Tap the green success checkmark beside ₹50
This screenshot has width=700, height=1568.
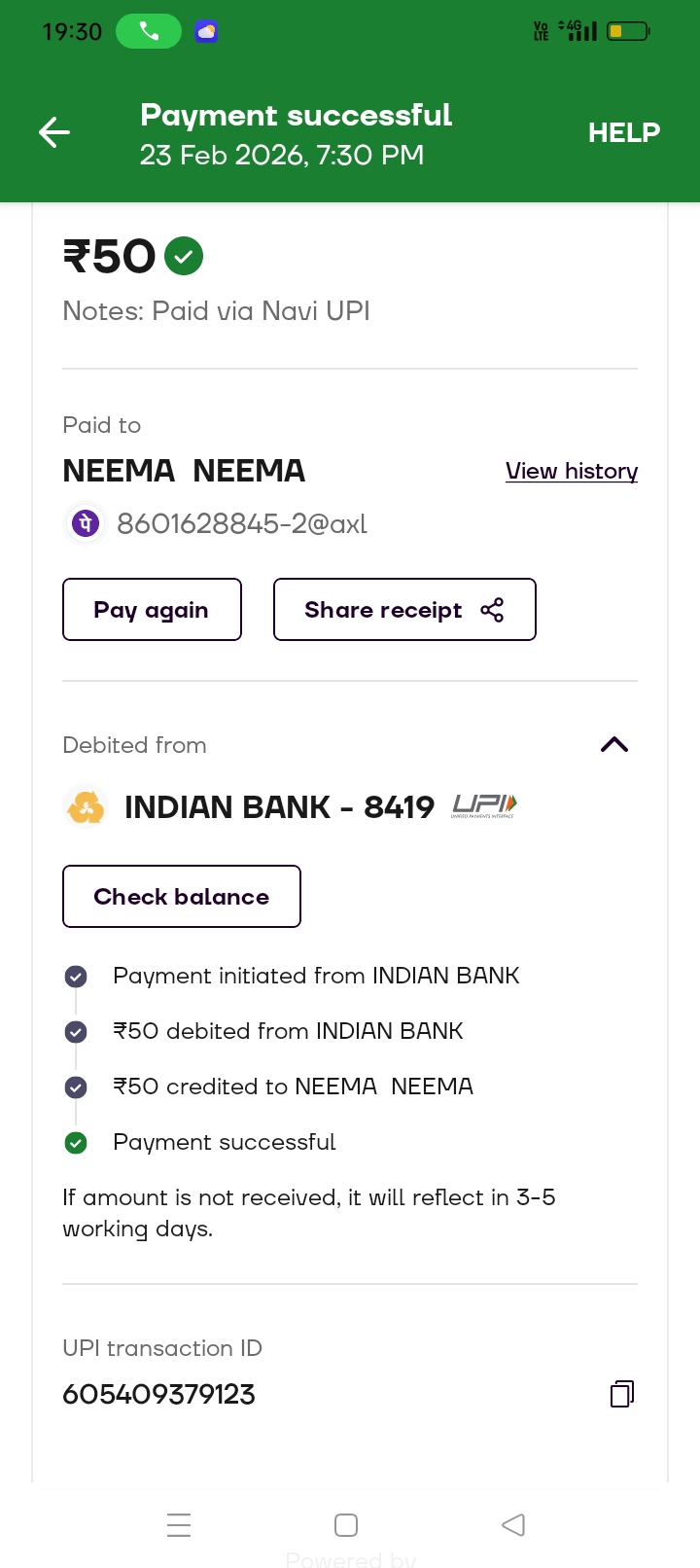pos(184,257)
